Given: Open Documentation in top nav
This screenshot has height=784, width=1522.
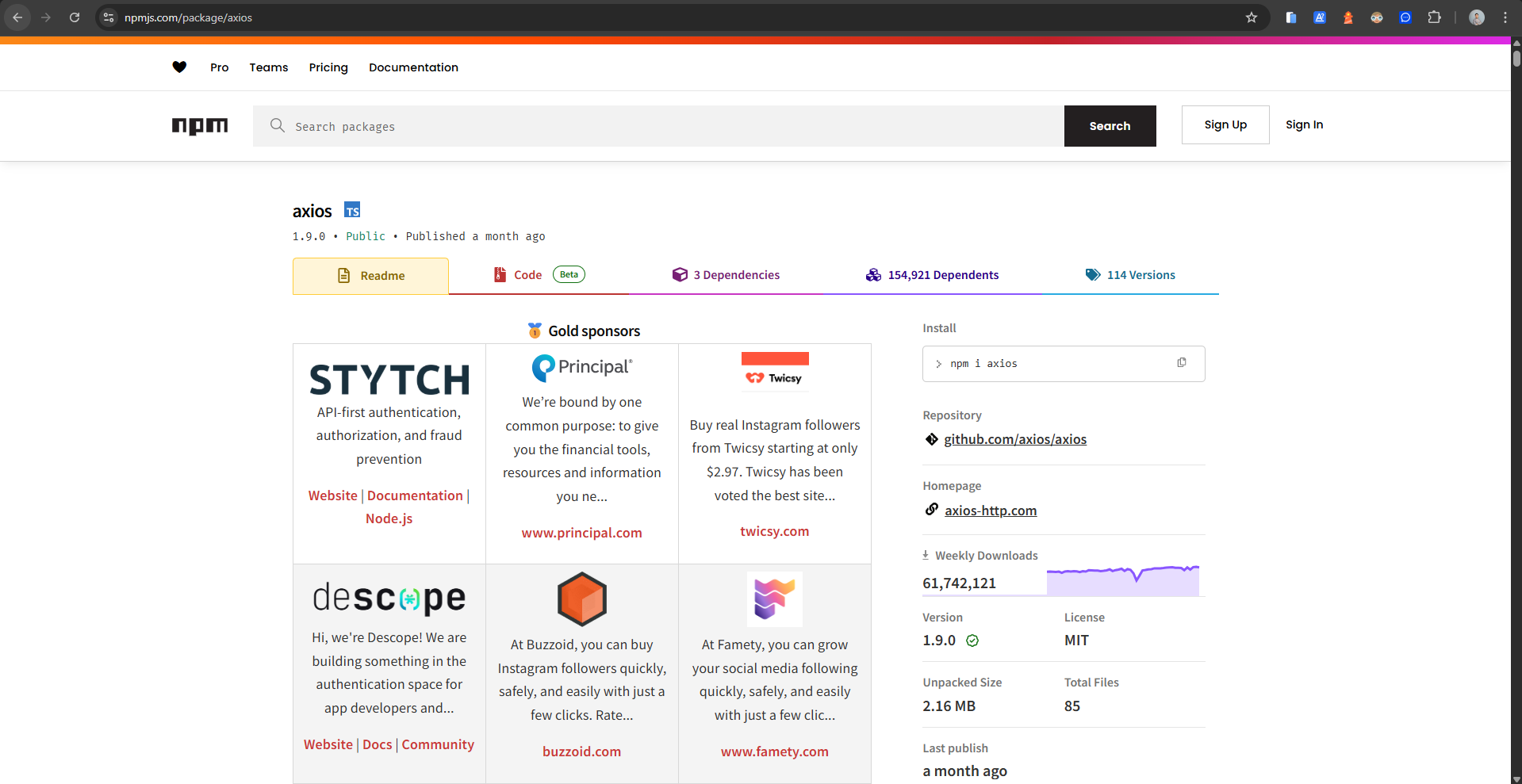Looking at the screenshot, I should (x=413, y=67).
